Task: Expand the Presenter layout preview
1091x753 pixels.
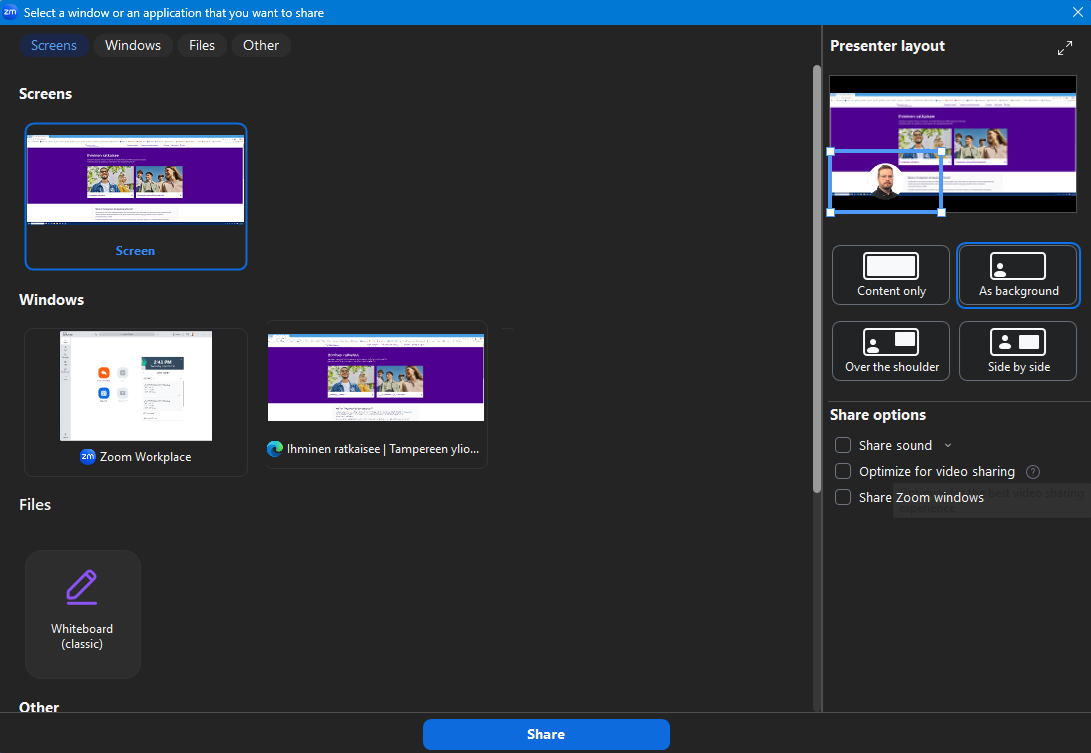Action: point(1065,48)
